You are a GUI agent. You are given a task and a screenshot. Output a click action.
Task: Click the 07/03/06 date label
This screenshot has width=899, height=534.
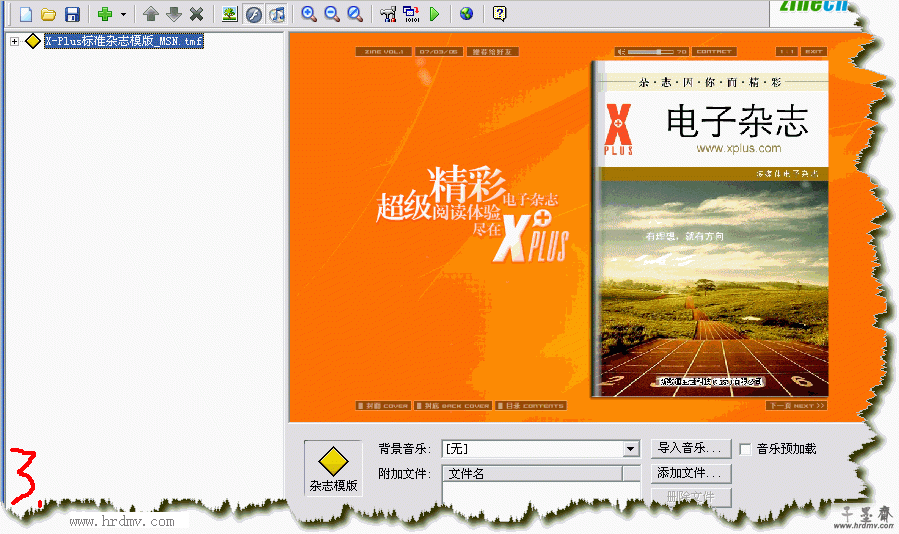tap(438, 52)
